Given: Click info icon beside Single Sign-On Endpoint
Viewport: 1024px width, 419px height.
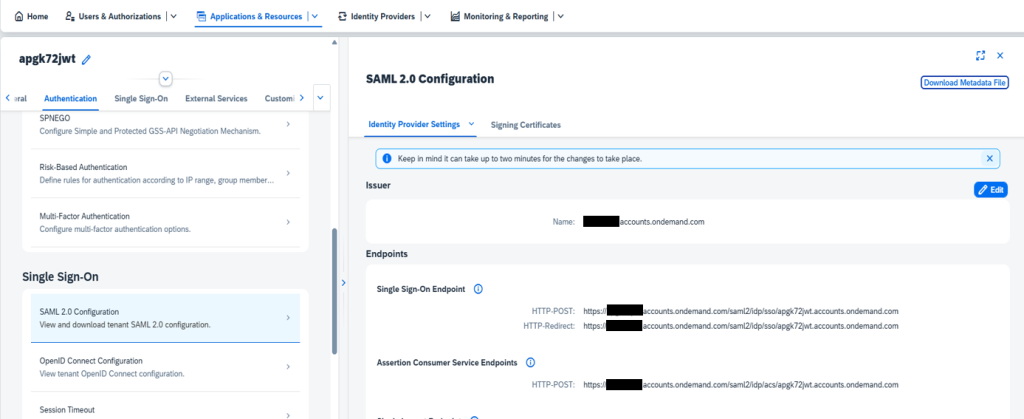Looking at the screenshot, I should (x=478, y=289).
